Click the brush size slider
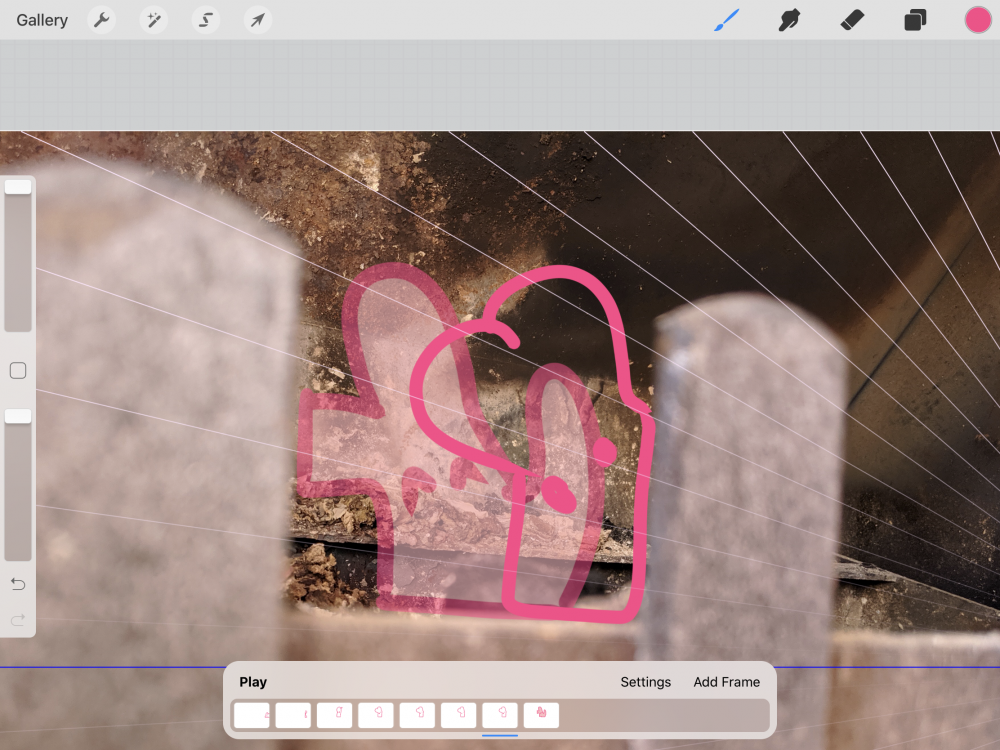This screenshot has width=1000, height=750. (x=18, y=256)
